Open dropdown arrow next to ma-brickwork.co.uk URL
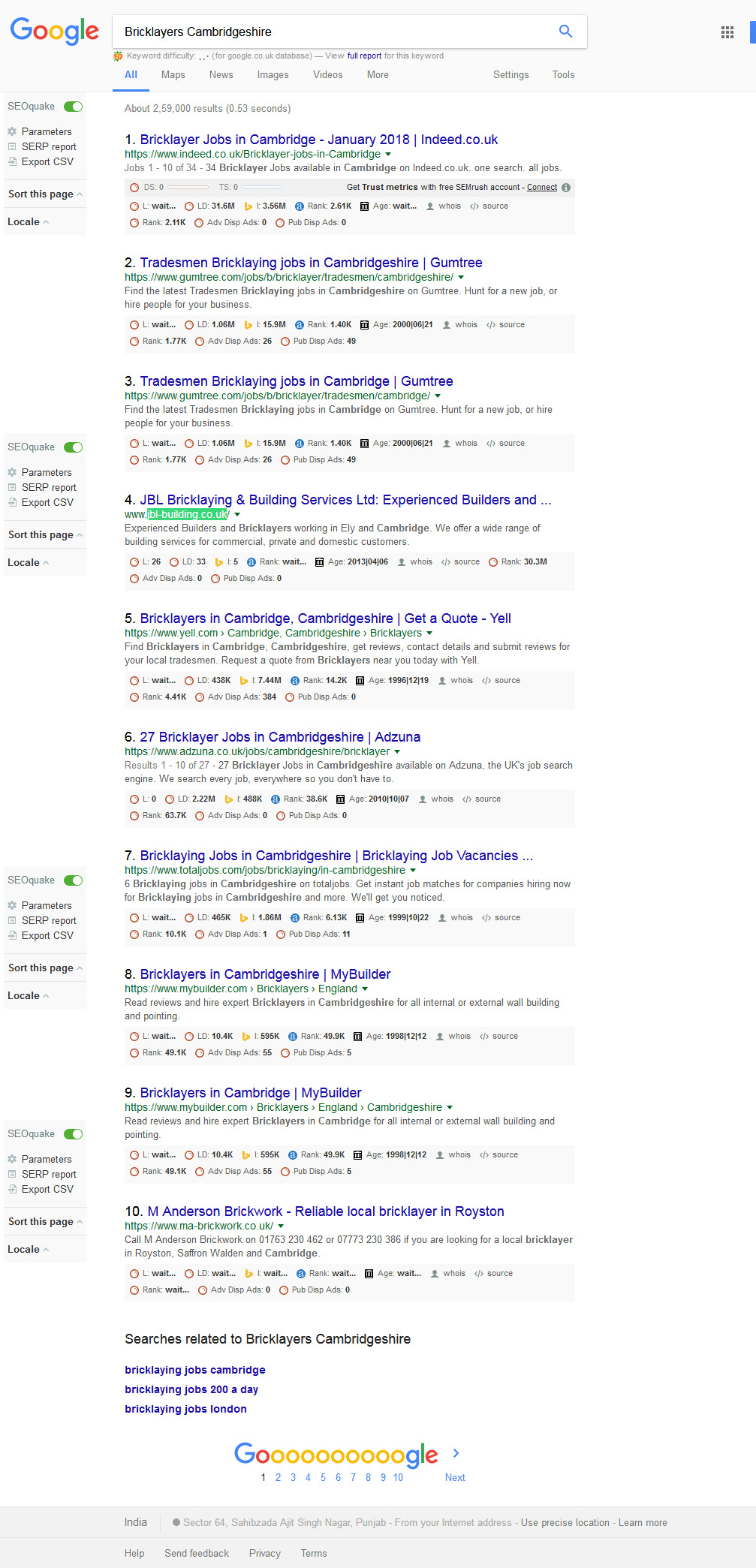756x1568 pixels. [281, 1226]
